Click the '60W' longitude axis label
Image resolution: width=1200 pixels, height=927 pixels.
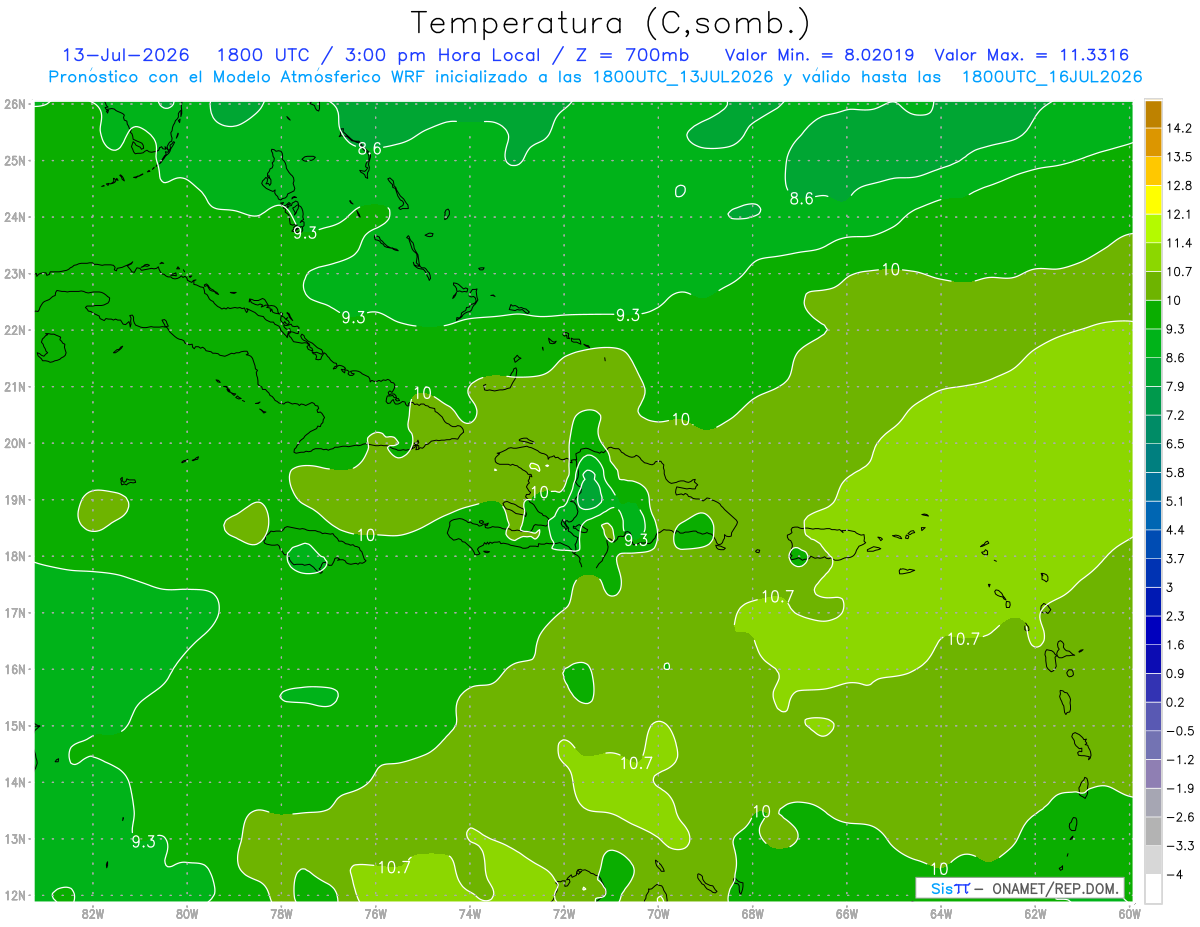point(1130,913)
